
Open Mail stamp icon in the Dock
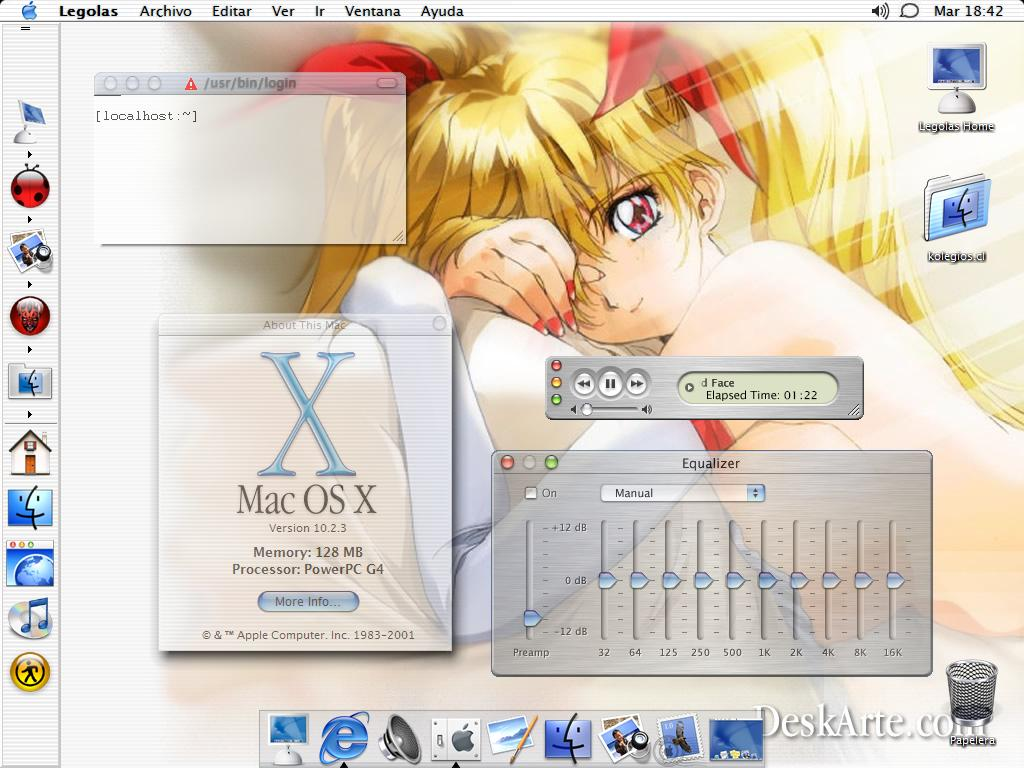click(x=679, y=739)
